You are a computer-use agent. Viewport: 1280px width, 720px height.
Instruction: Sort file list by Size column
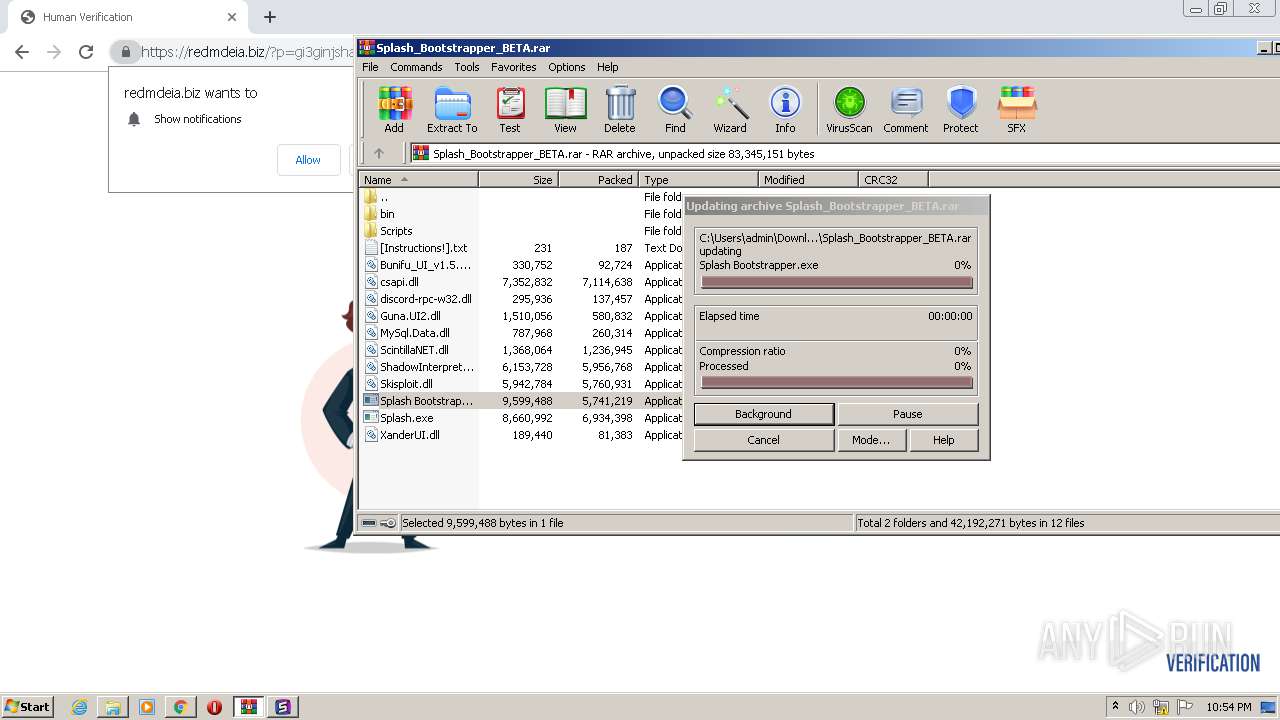click(x=518, y=180)
